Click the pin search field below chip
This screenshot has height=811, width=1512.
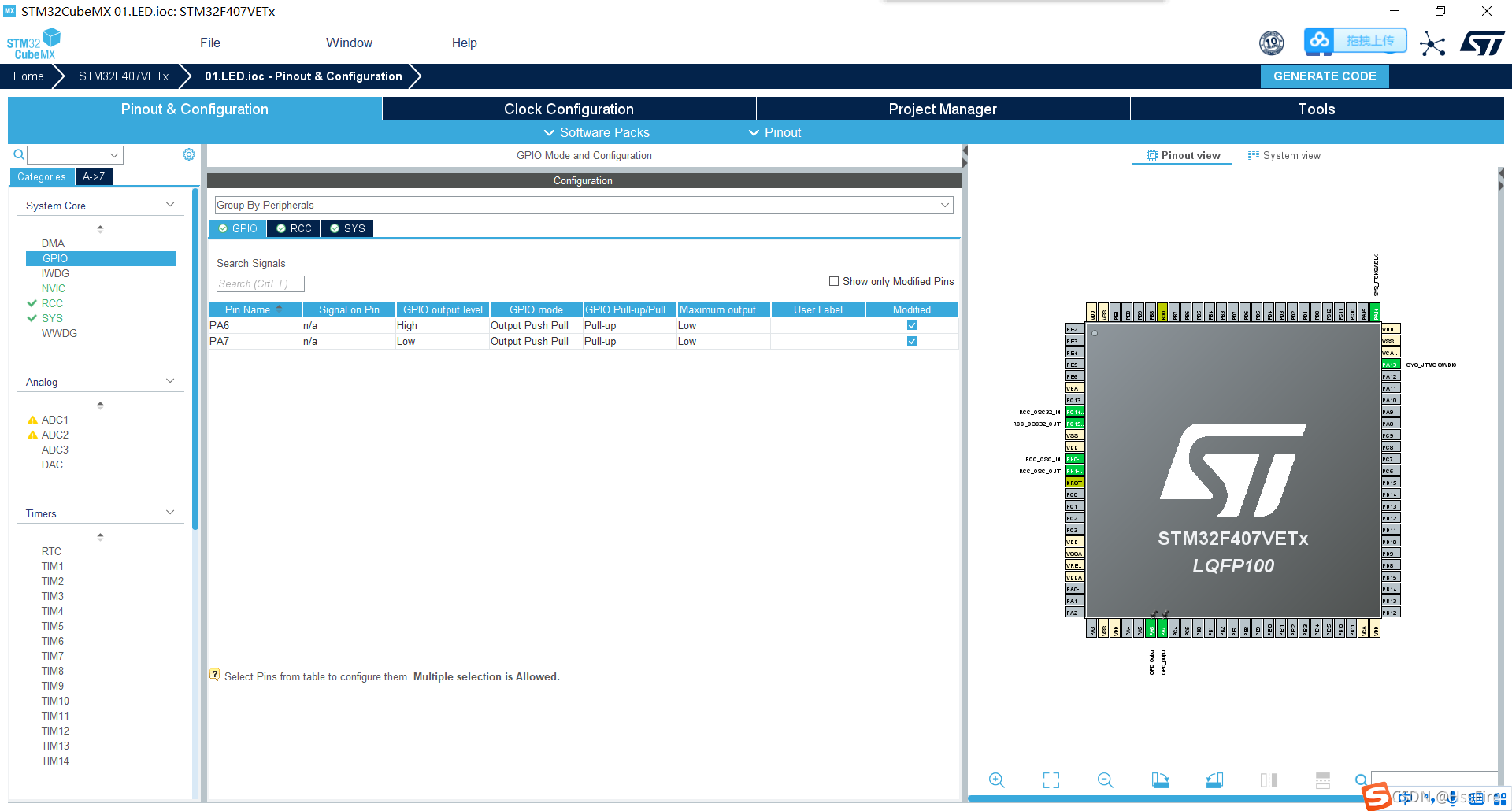tap(1433, 780)
